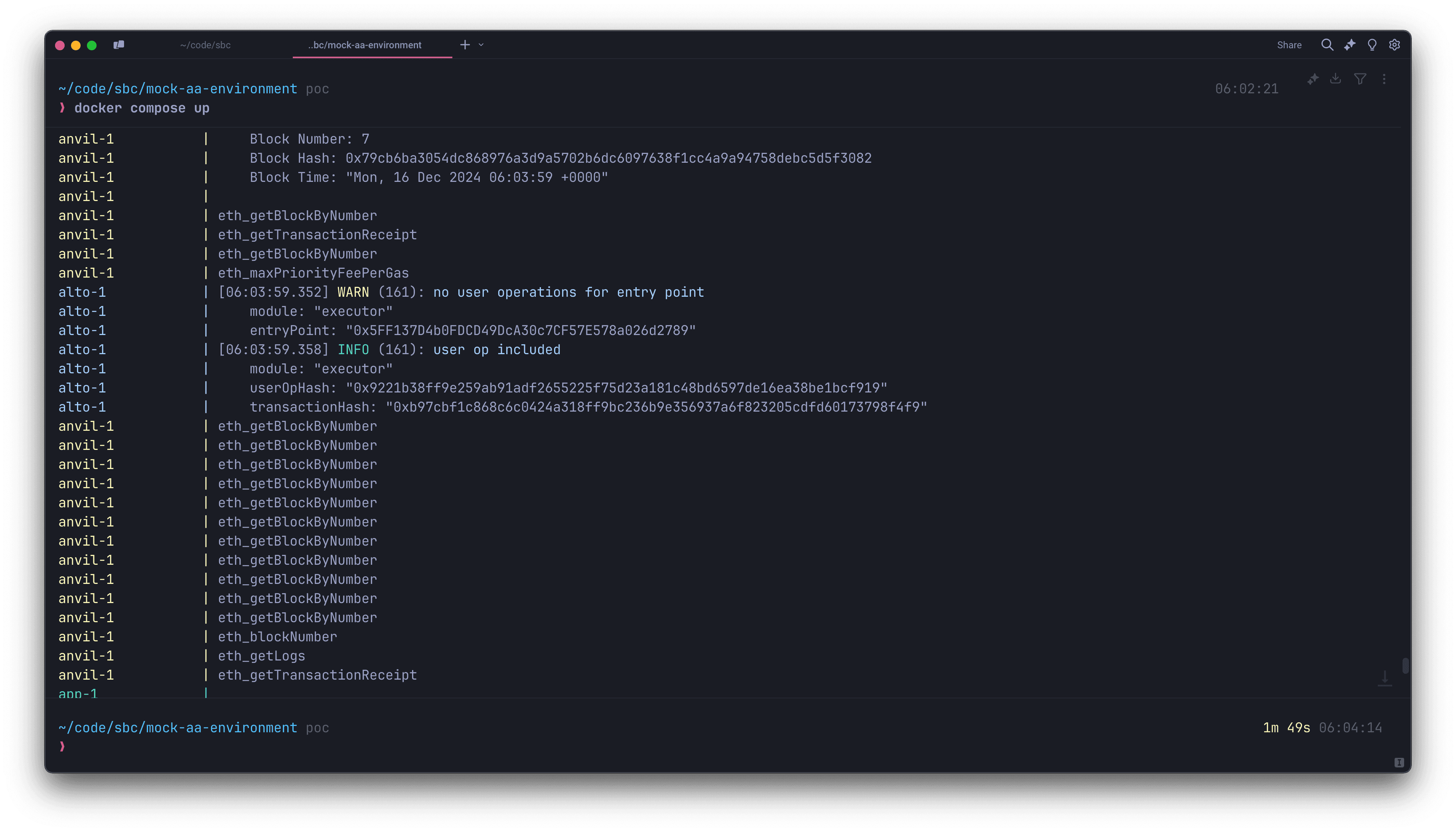Click the WARN no user operations line
The image size is (1456, 832).
pyautogui.click(x=461, y=292)
